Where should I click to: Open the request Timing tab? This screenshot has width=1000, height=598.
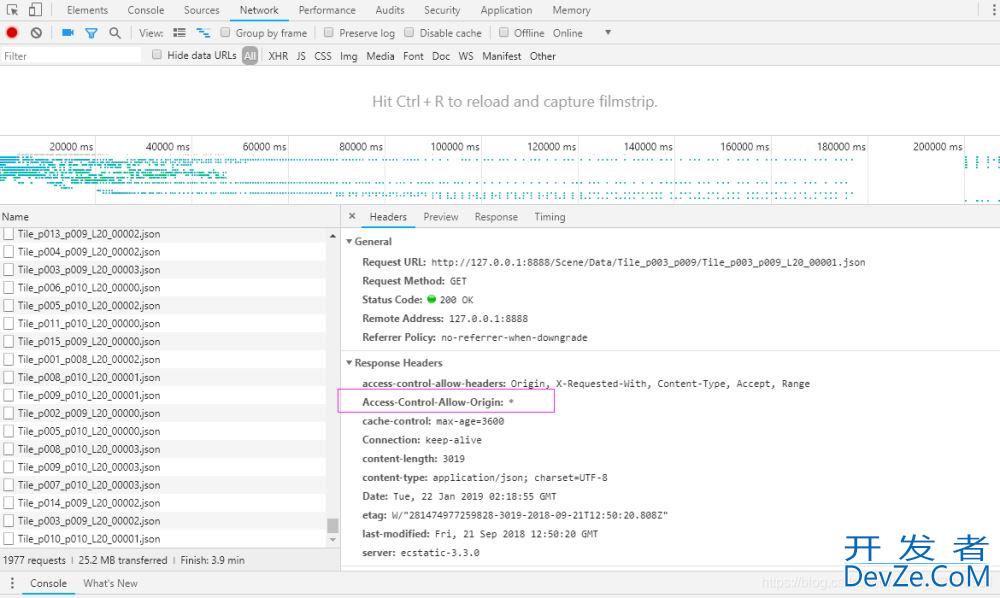click(550, 217)
